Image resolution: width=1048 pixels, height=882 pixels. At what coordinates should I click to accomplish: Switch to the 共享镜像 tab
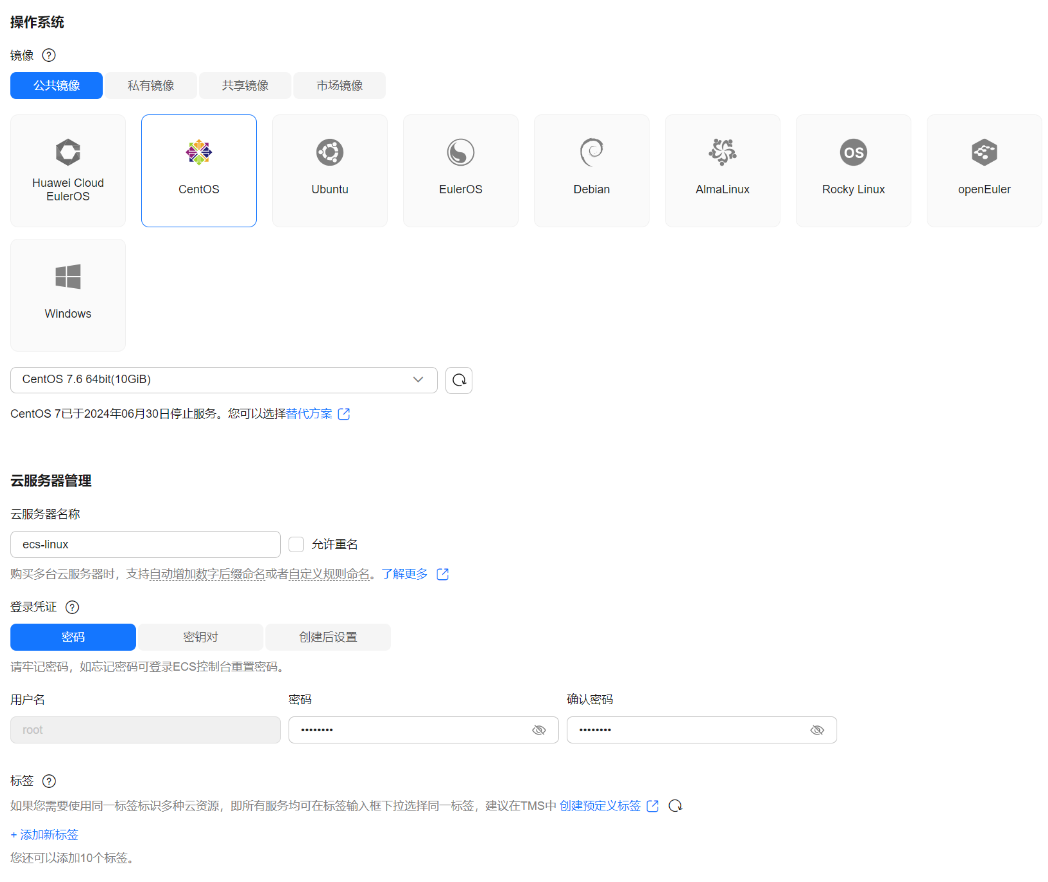click(245, 86)
